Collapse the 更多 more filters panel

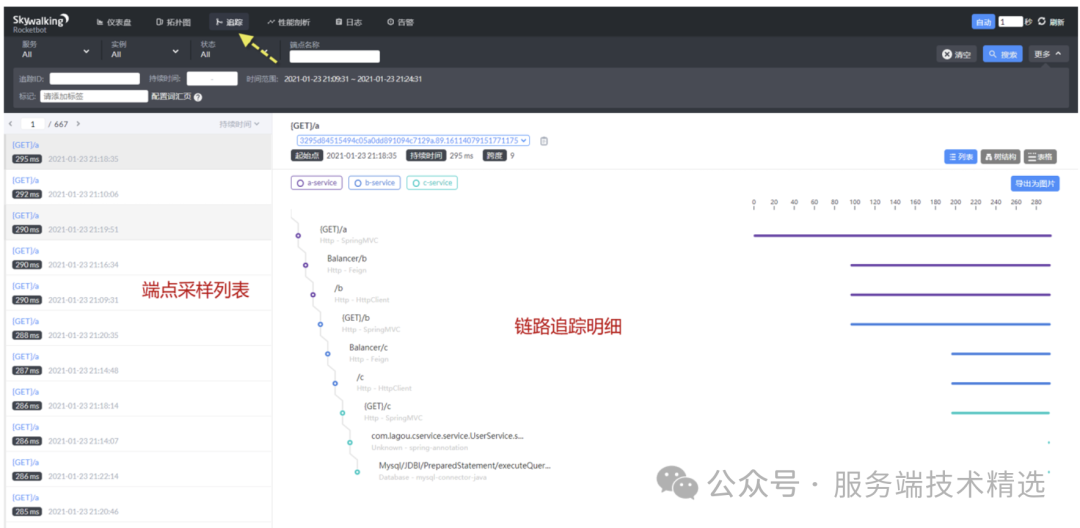1048,54
